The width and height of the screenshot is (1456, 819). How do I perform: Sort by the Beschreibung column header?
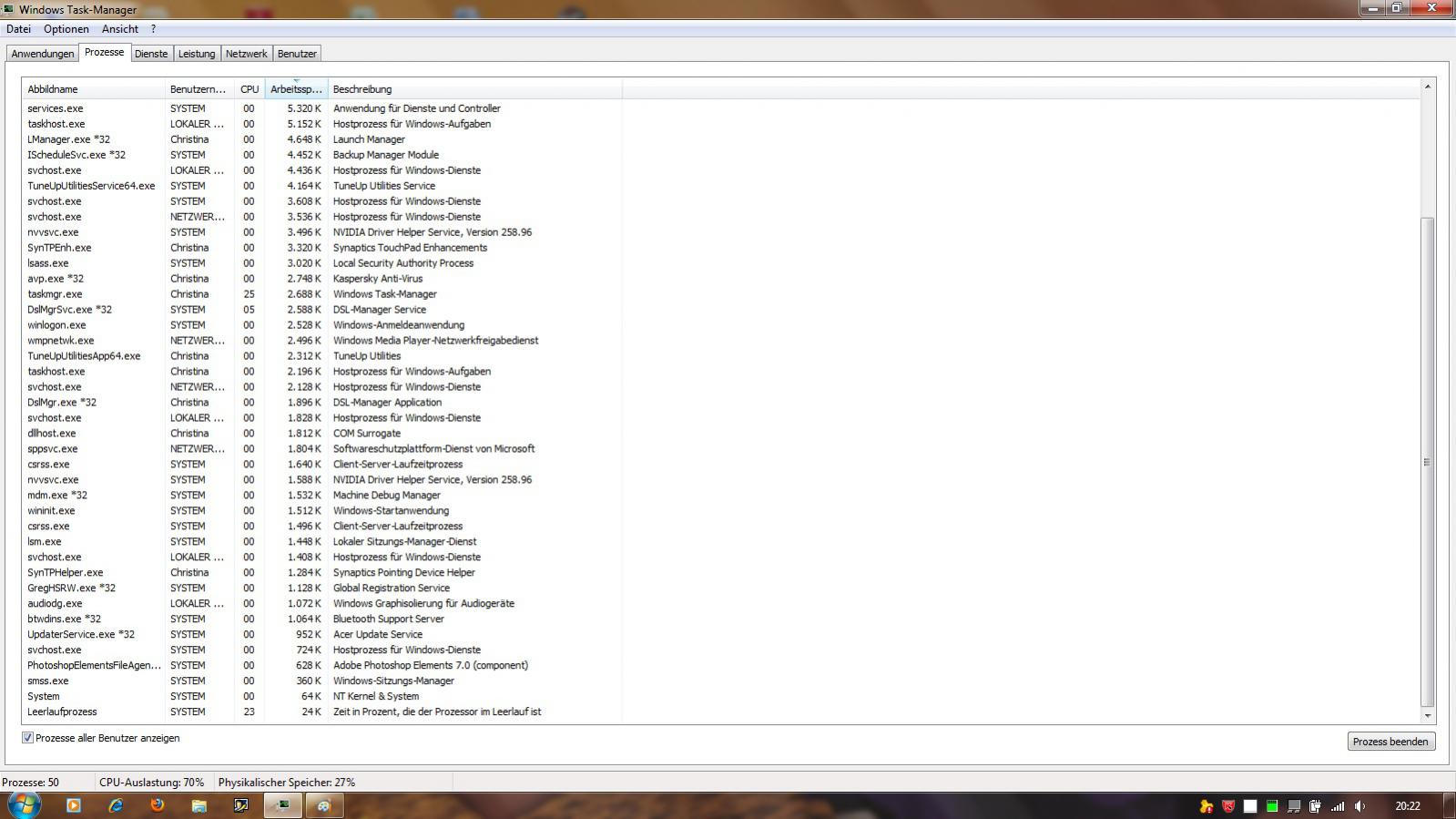click(x=474, y=89)
